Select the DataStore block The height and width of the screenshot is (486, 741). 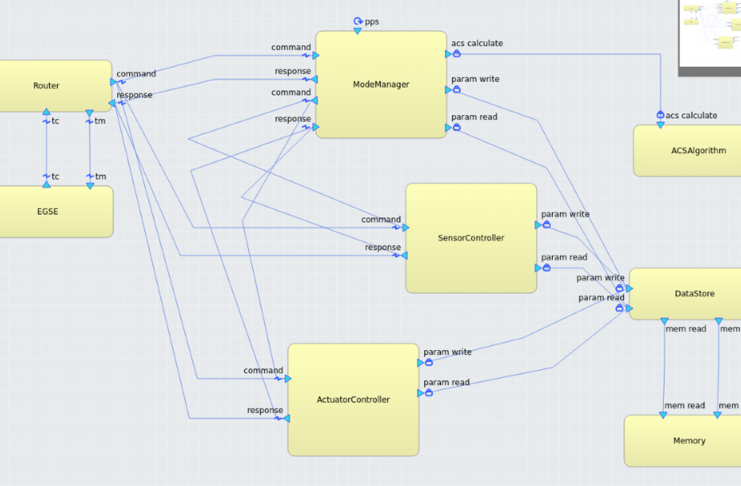click(x=685, y=293)
